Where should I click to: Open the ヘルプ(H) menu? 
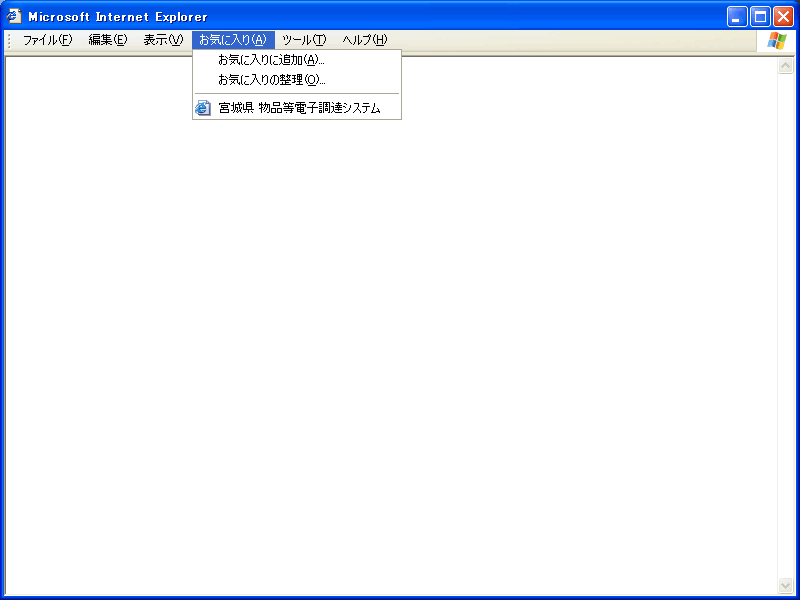[365, 40]
